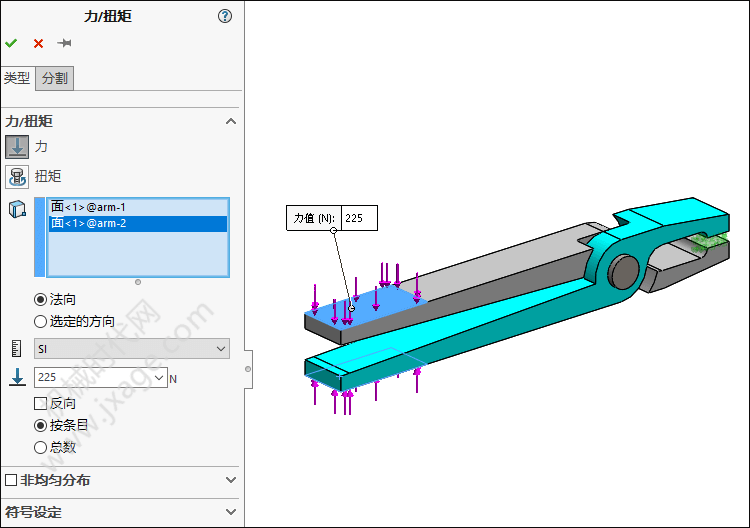Screen dimensions: 750x528
Task: Select the Torque (扭矩) load icon
Action: pyautogui.click(x=17, y=176)
